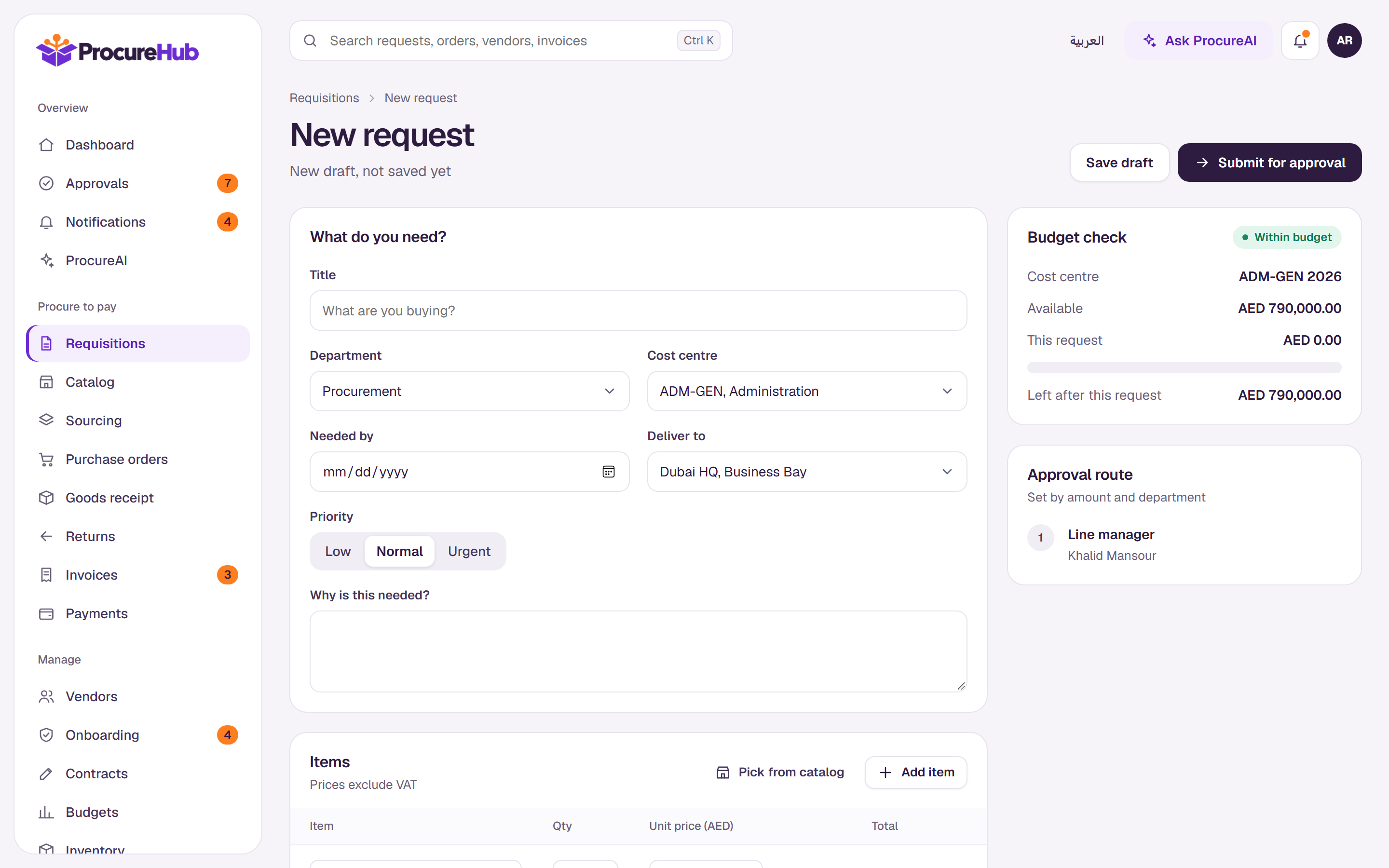Open notifications bell in top bar

pos(1300,41)
